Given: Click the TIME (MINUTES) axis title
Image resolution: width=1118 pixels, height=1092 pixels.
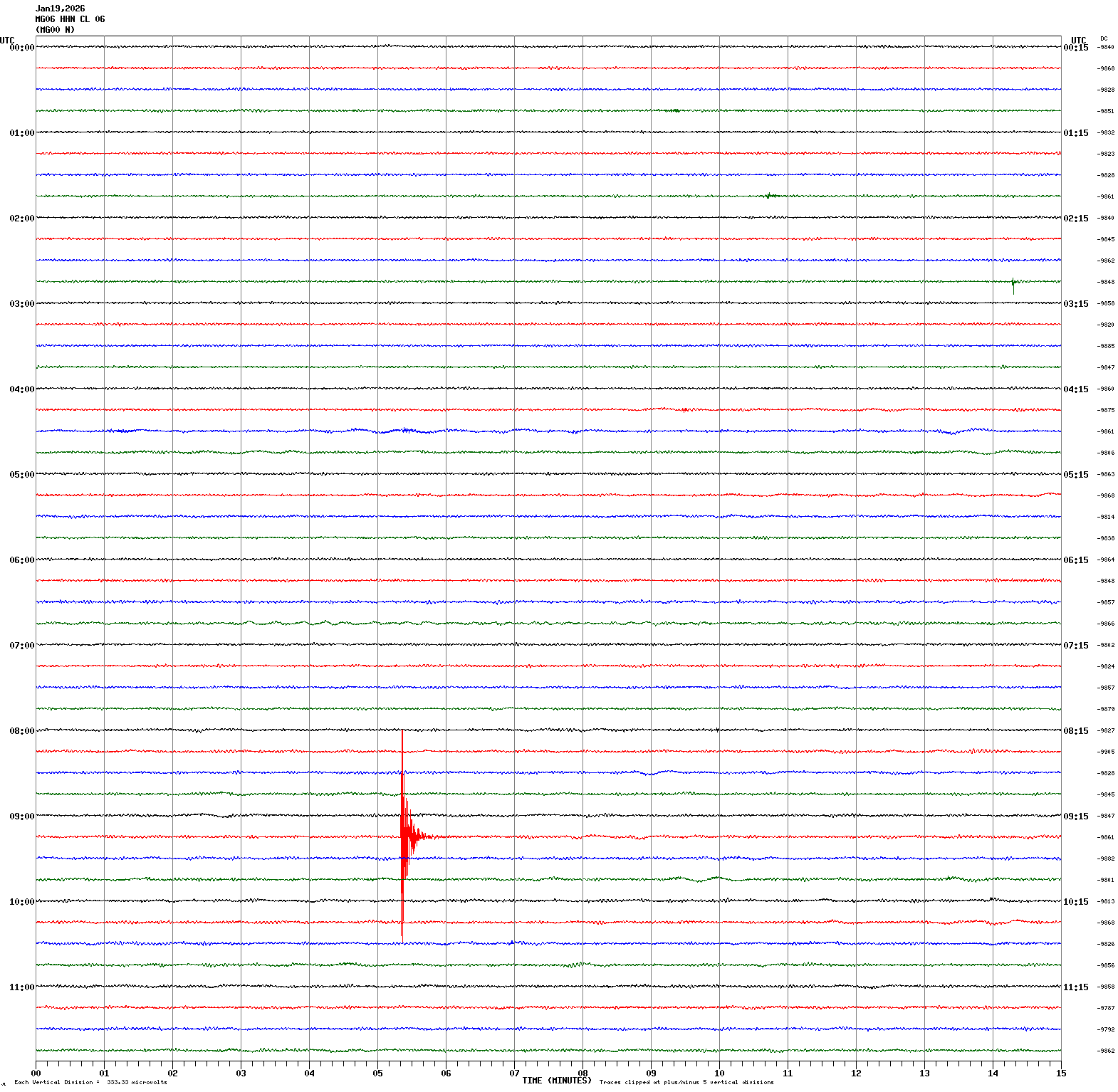Looking at the screenshot, I should pos(556,1081).
